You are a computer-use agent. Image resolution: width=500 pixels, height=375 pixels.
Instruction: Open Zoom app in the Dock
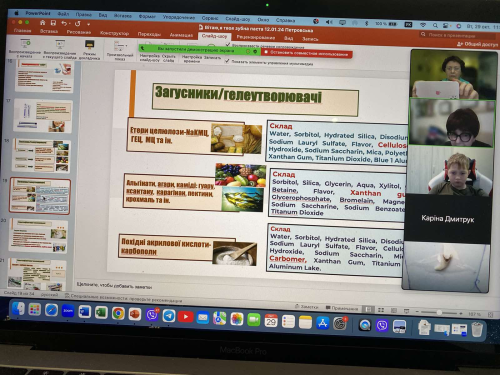tap(68, 311)
